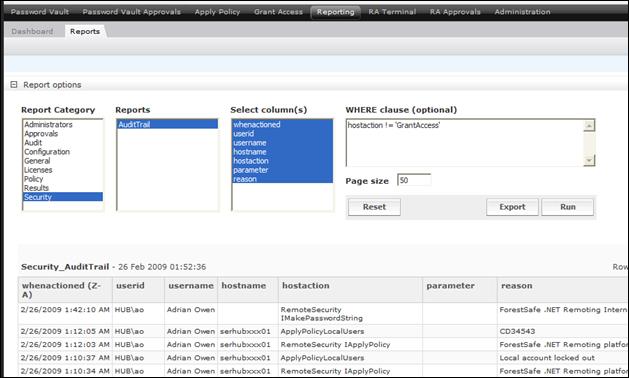Click the Reset button
The width and height of the screenshot is (629, 378).
pyautogui.click(x=374, y=207)
